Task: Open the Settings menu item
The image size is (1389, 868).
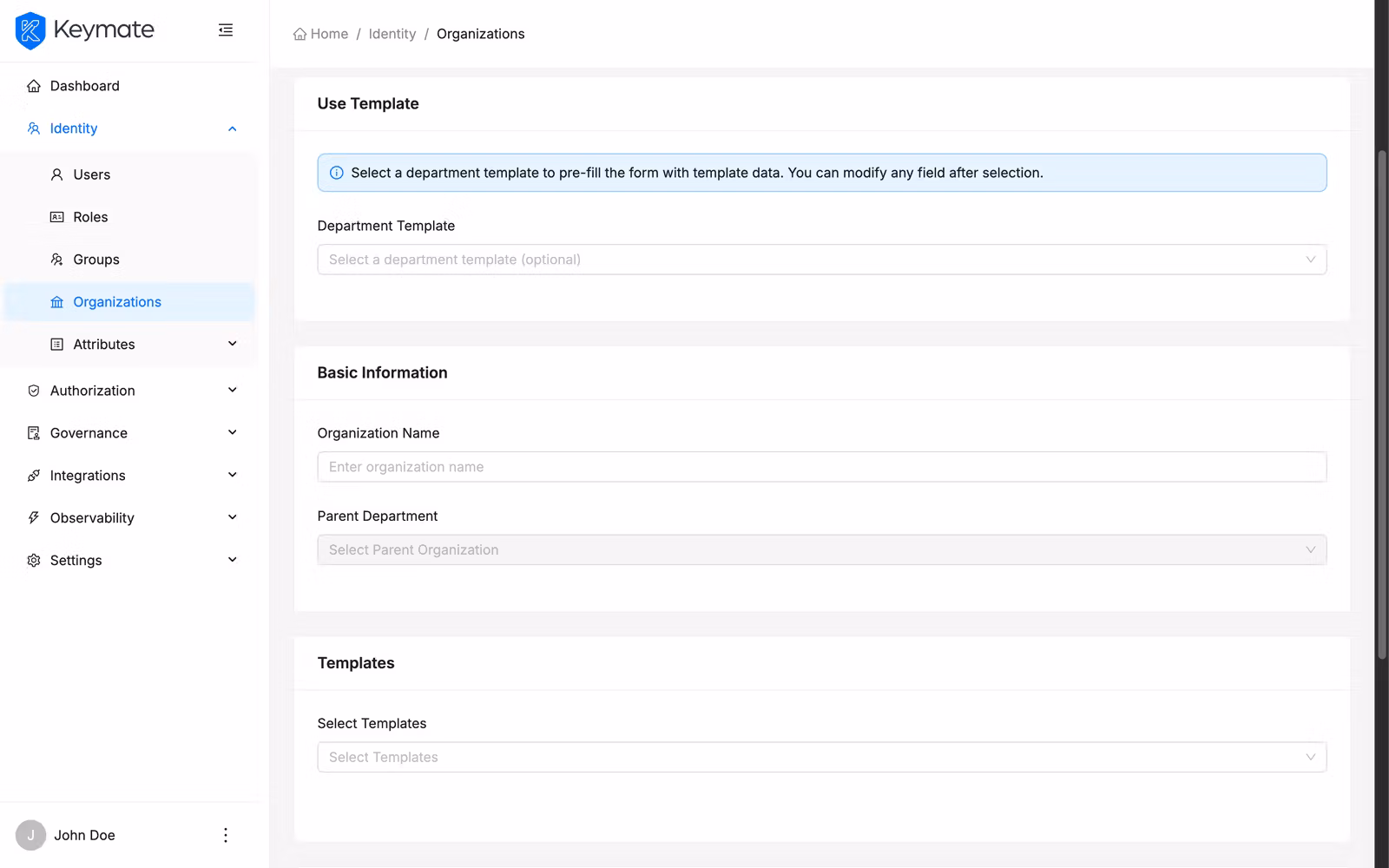Action: (76, 560)
